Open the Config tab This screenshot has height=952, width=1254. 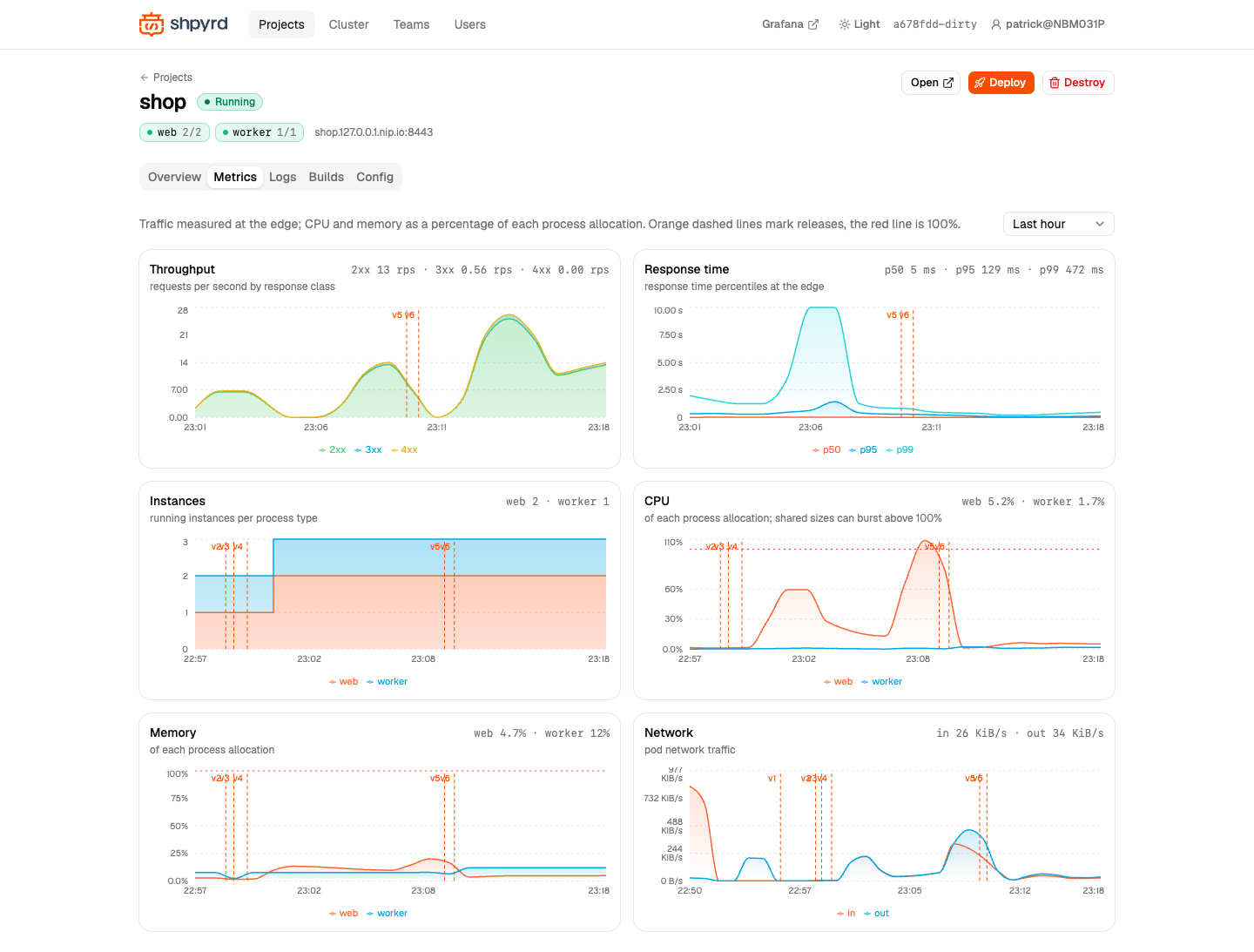(375, 177)
